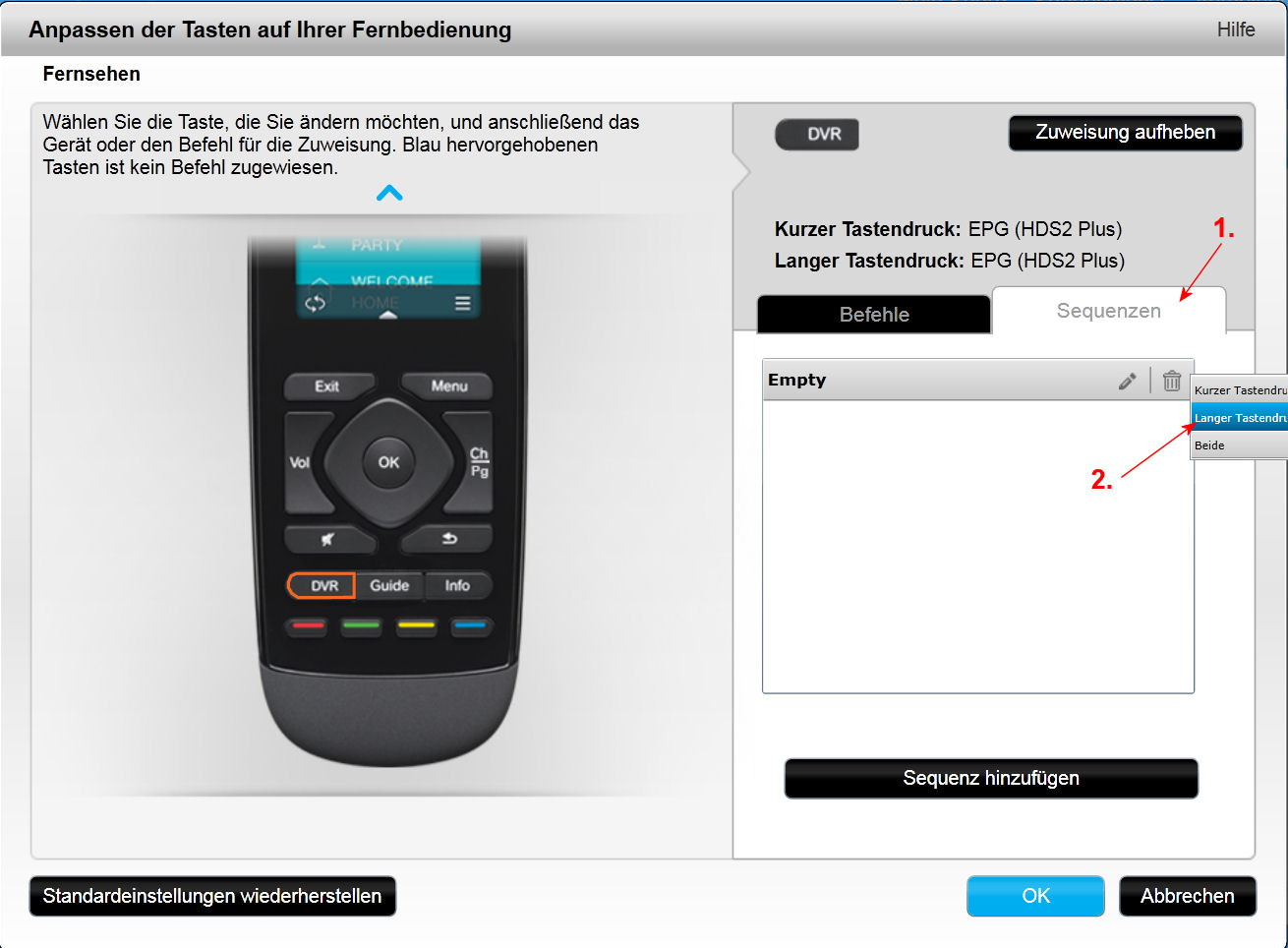Click the red color button on remote
This screenshot has width=1288, height=948.
click(309, 625)
